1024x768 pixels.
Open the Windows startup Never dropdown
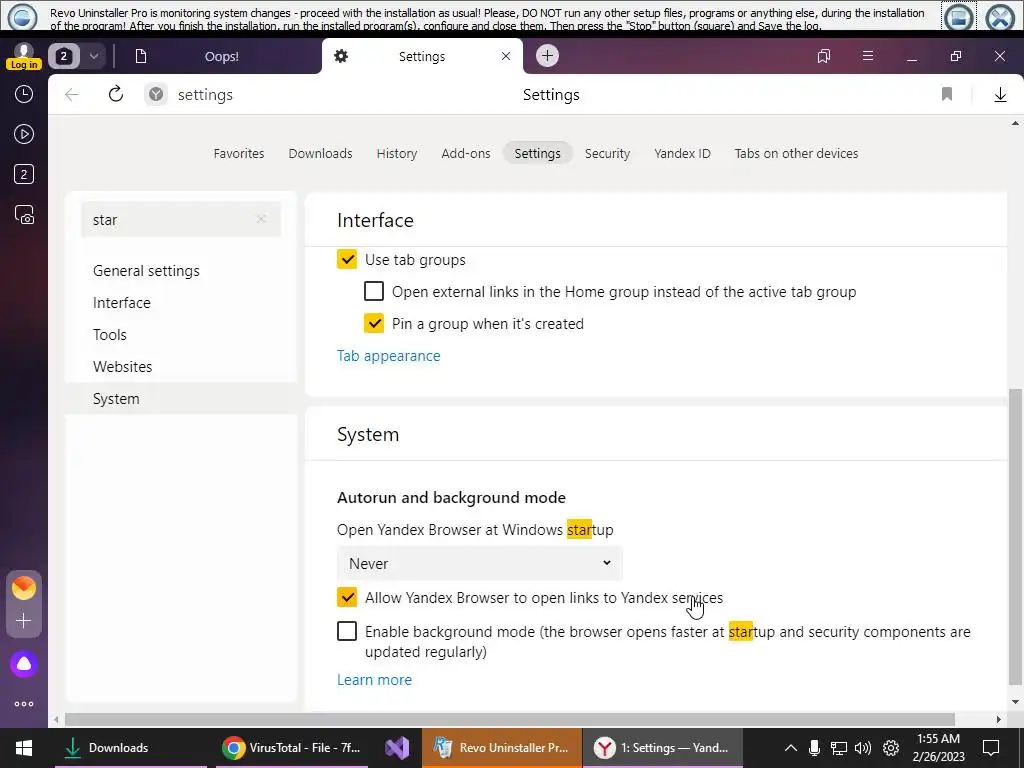click(x=480, y=564)
